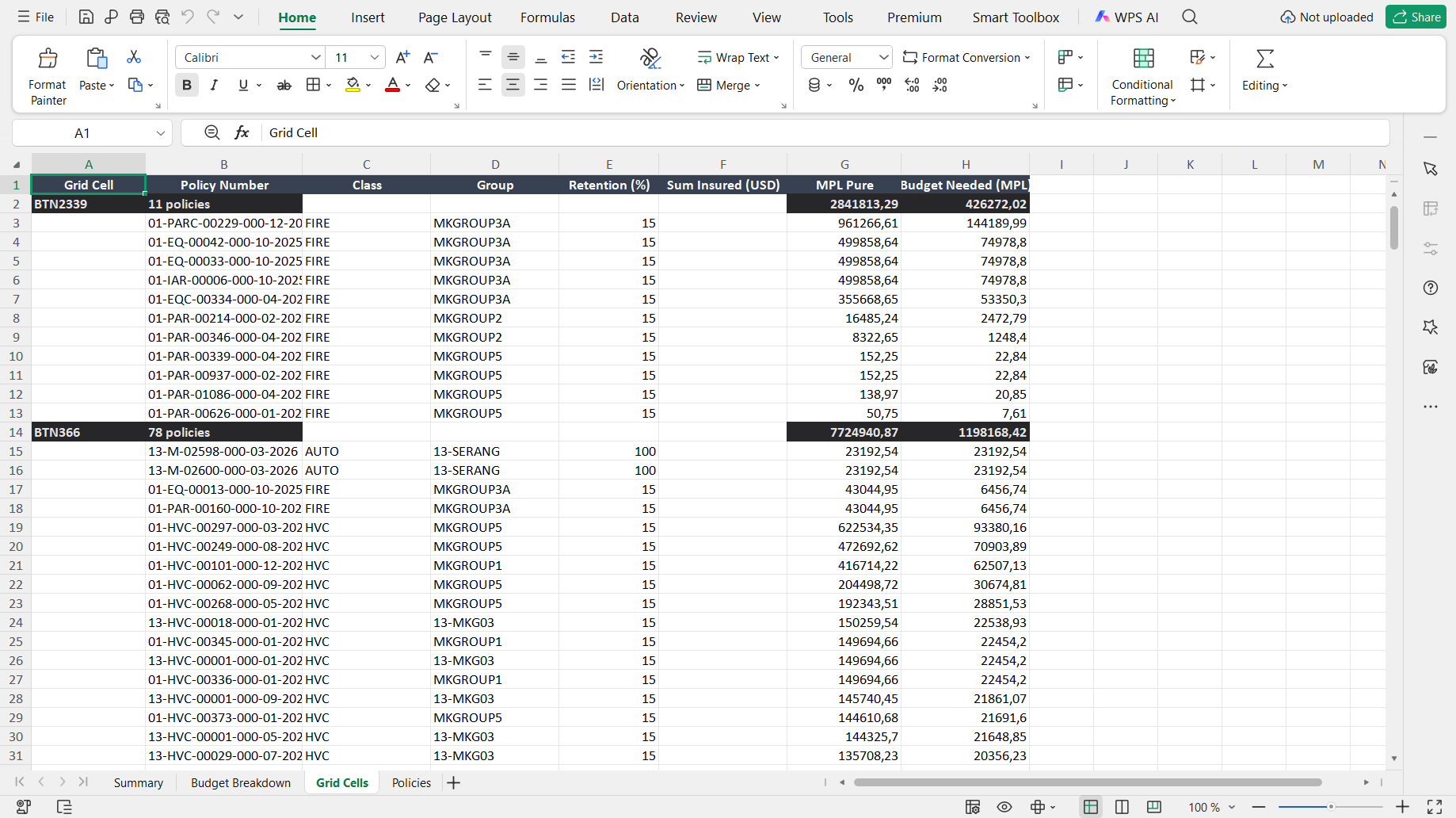Open the File menu
This screenshot has width=1456, height=818.
click(x=36, y=17)
